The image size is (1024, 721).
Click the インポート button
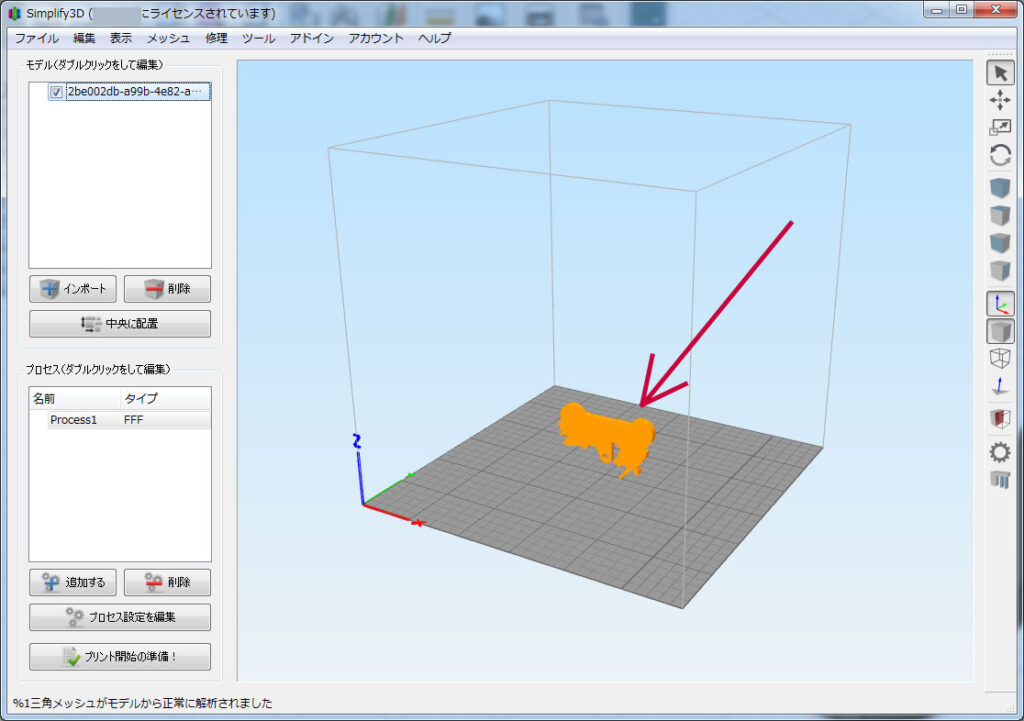coord(73,289)
